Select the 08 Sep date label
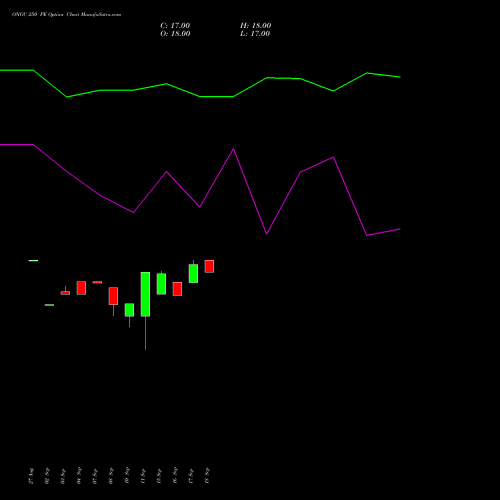Viewport: 500px width, 500px height. click(x=111, y=476)
